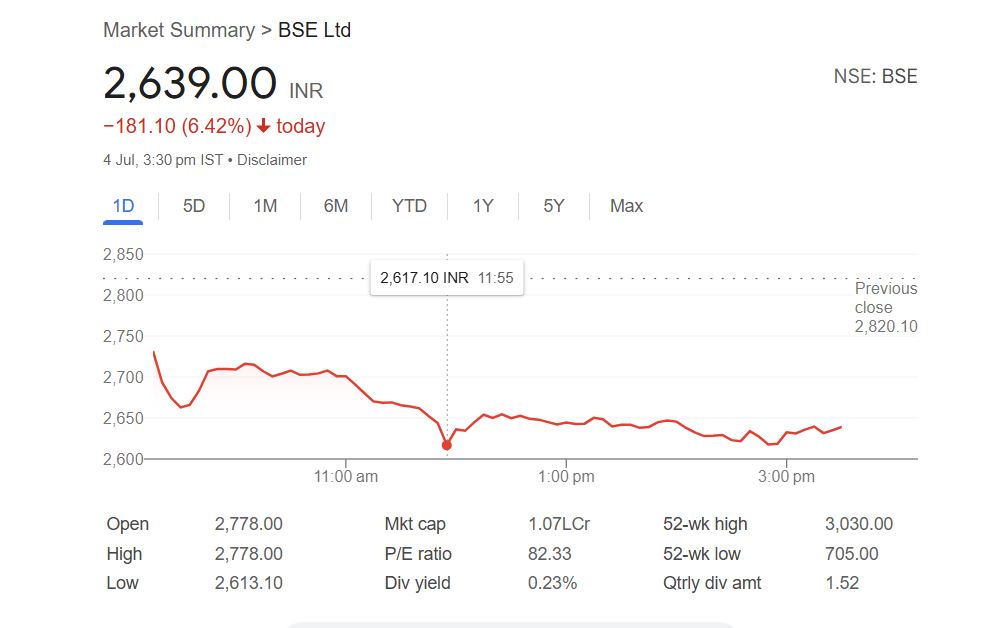Click the 52-wk high stat label
Image resolution: width=984 pixels, height=628 pixels.
pos(705,524)
